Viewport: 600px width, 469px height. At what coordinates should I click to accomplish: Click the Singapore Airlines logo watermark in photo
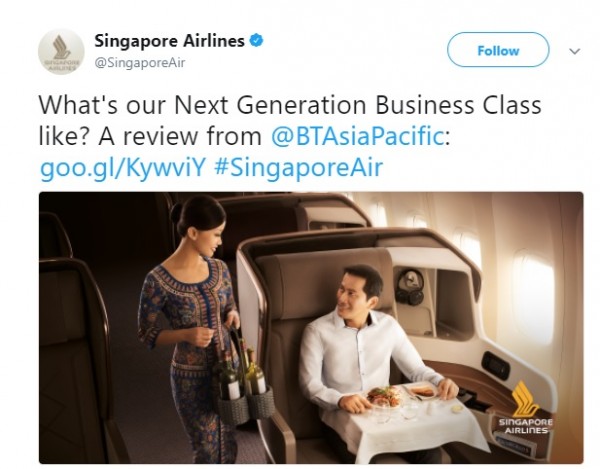pos(525,408)
